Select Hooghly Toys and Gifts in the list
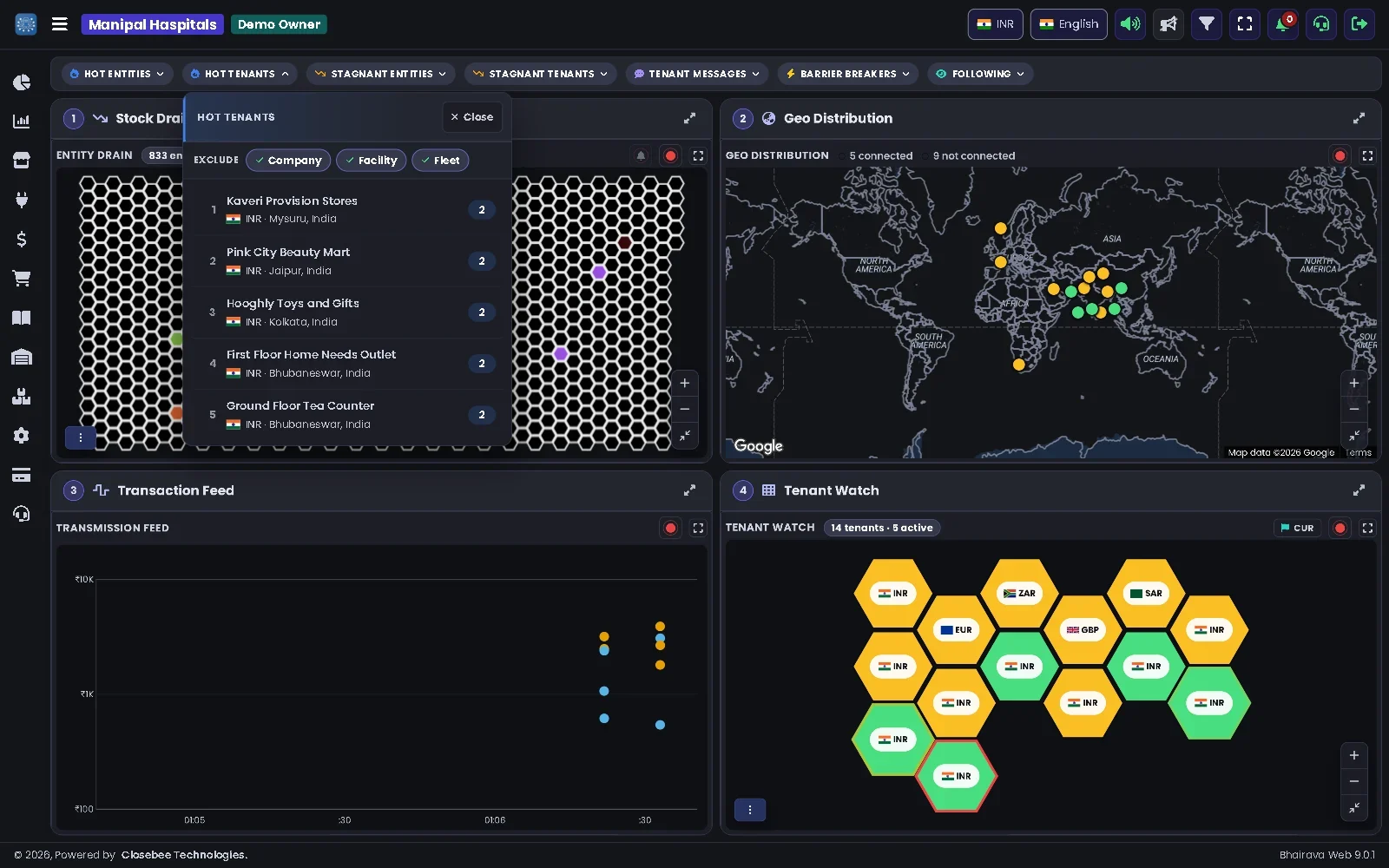This screenshot has width=1389, height=868. coord(347,312)
